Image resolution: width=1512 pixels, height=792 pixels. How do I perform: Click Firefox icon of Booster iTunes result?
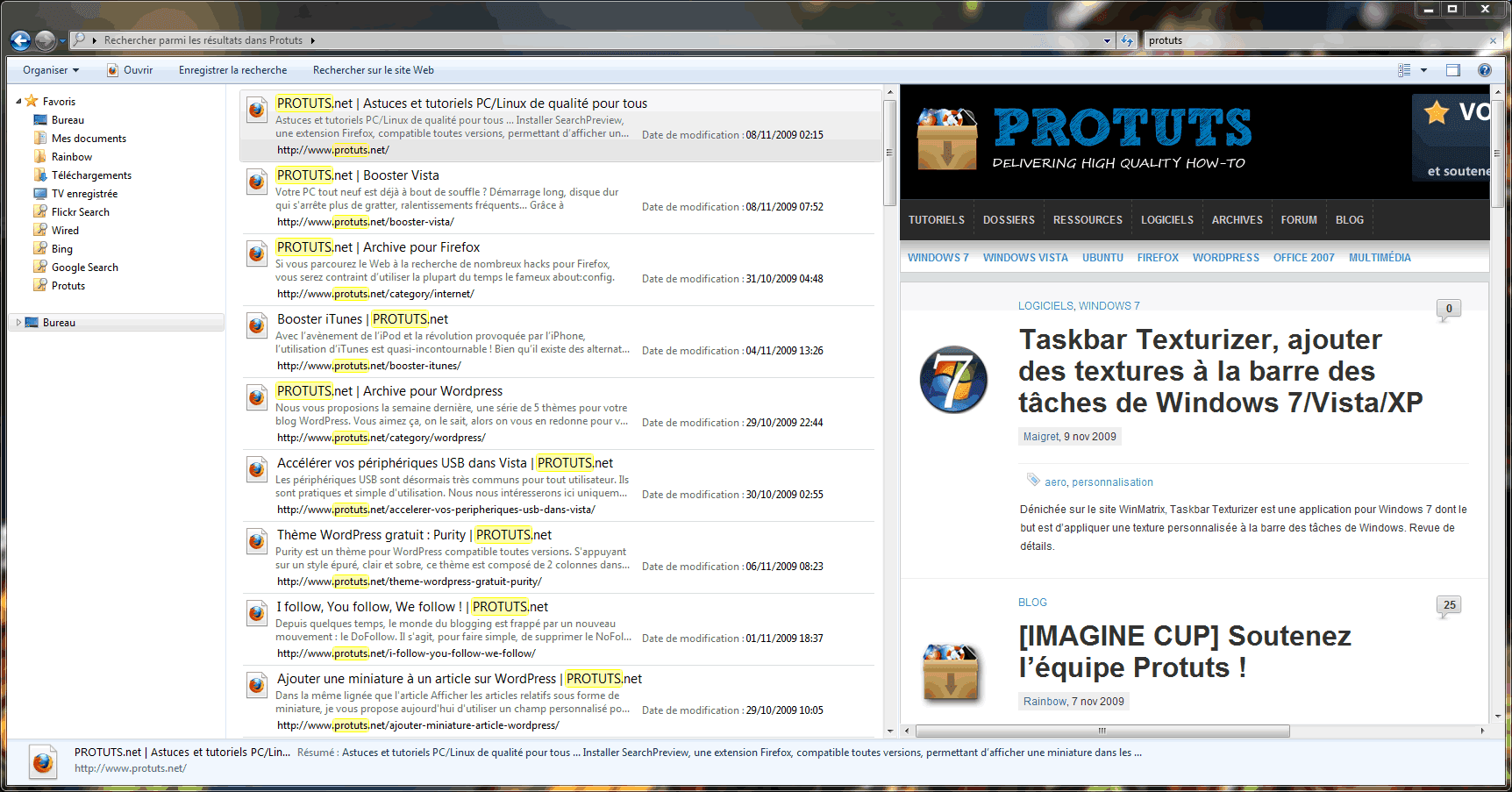point(257,325)
